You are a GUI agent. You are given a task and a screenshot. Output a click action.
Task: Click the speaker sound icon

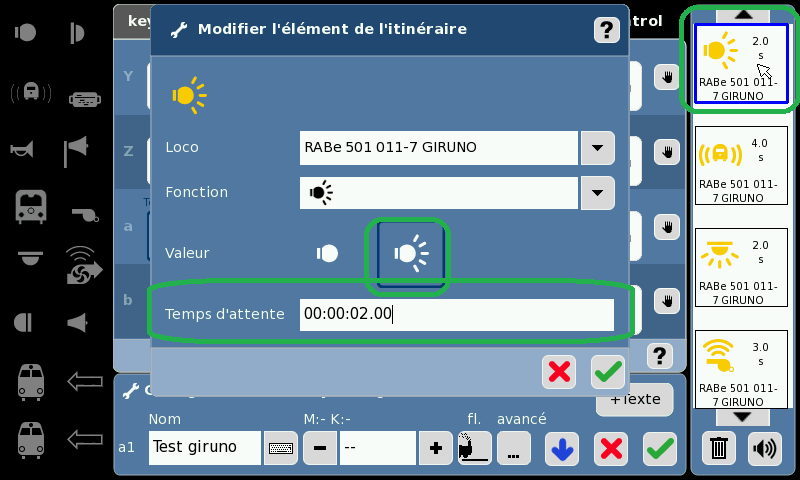tap(763, 447)
